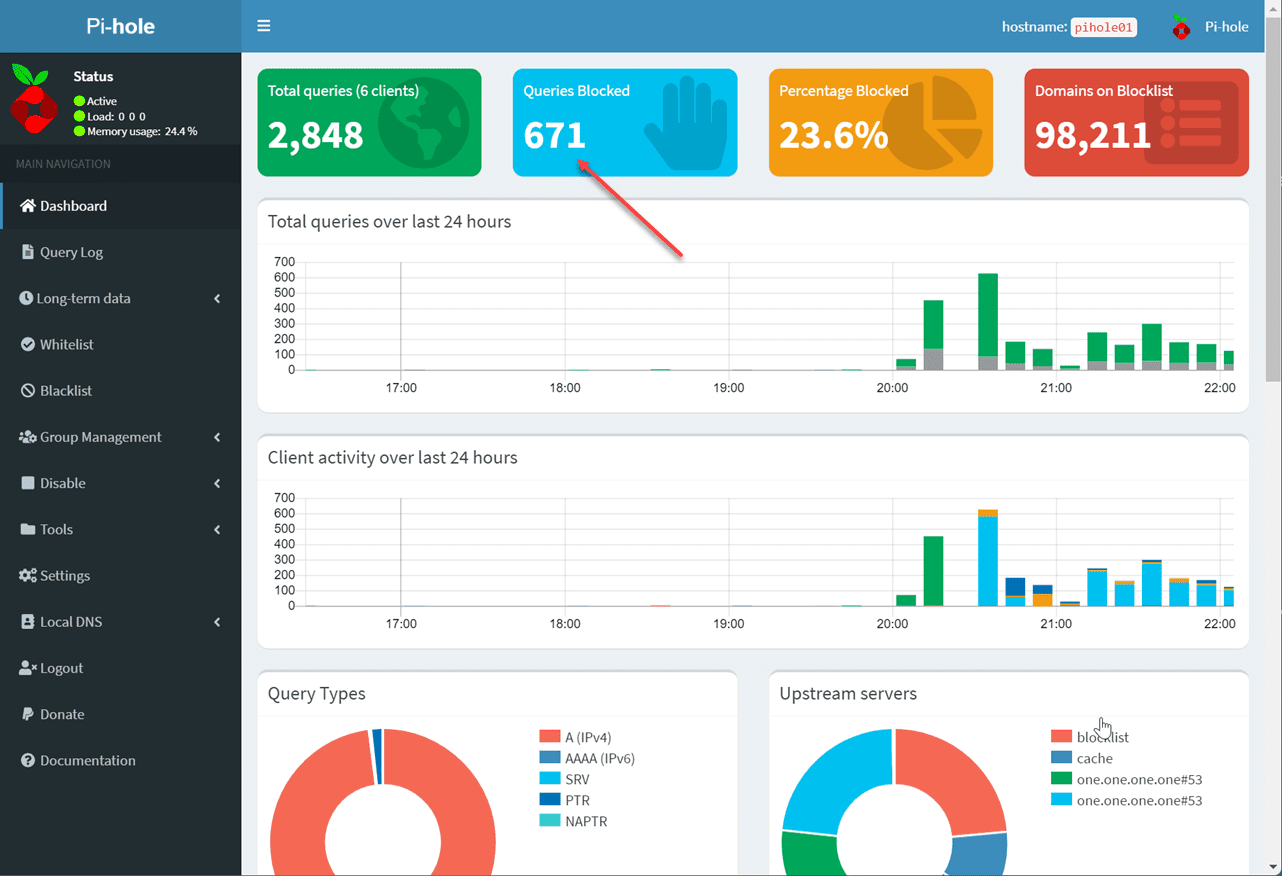This screenshot has height=876, width=1282.
Task: Open Group Management via the users icon
Action: pyautogui.click(x=27, y=437)
